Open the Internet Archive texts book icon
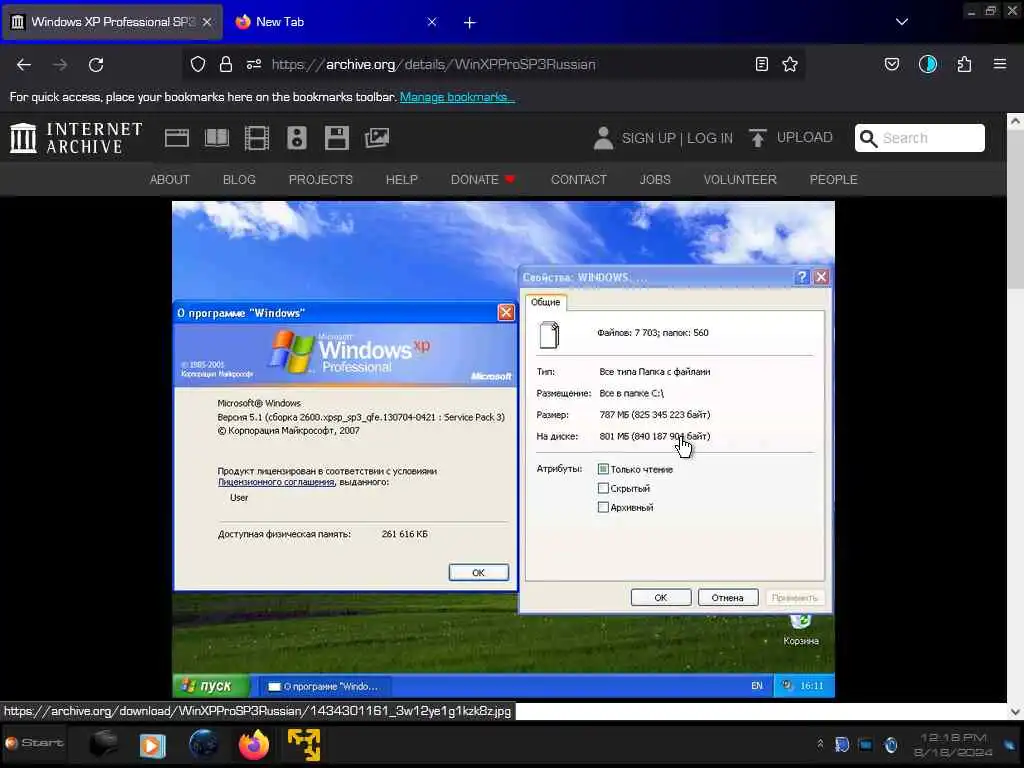This screenshot has width=1024, height=768. 217,138
